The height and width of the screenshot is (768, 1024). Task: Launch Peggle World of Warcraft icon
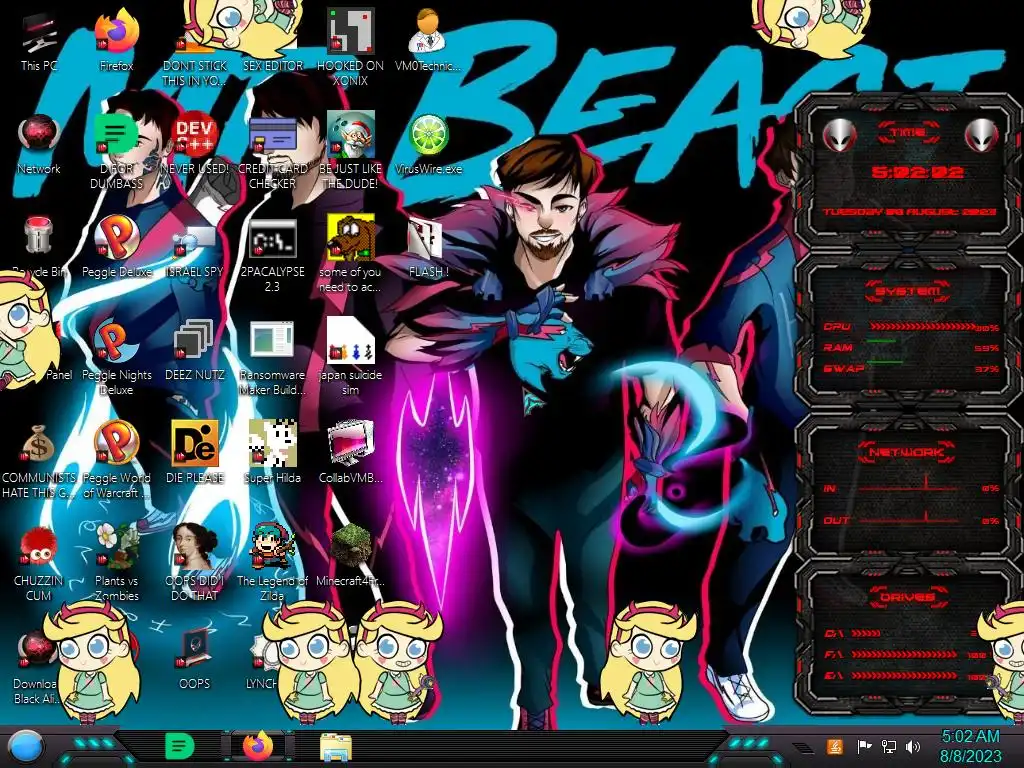116,444
